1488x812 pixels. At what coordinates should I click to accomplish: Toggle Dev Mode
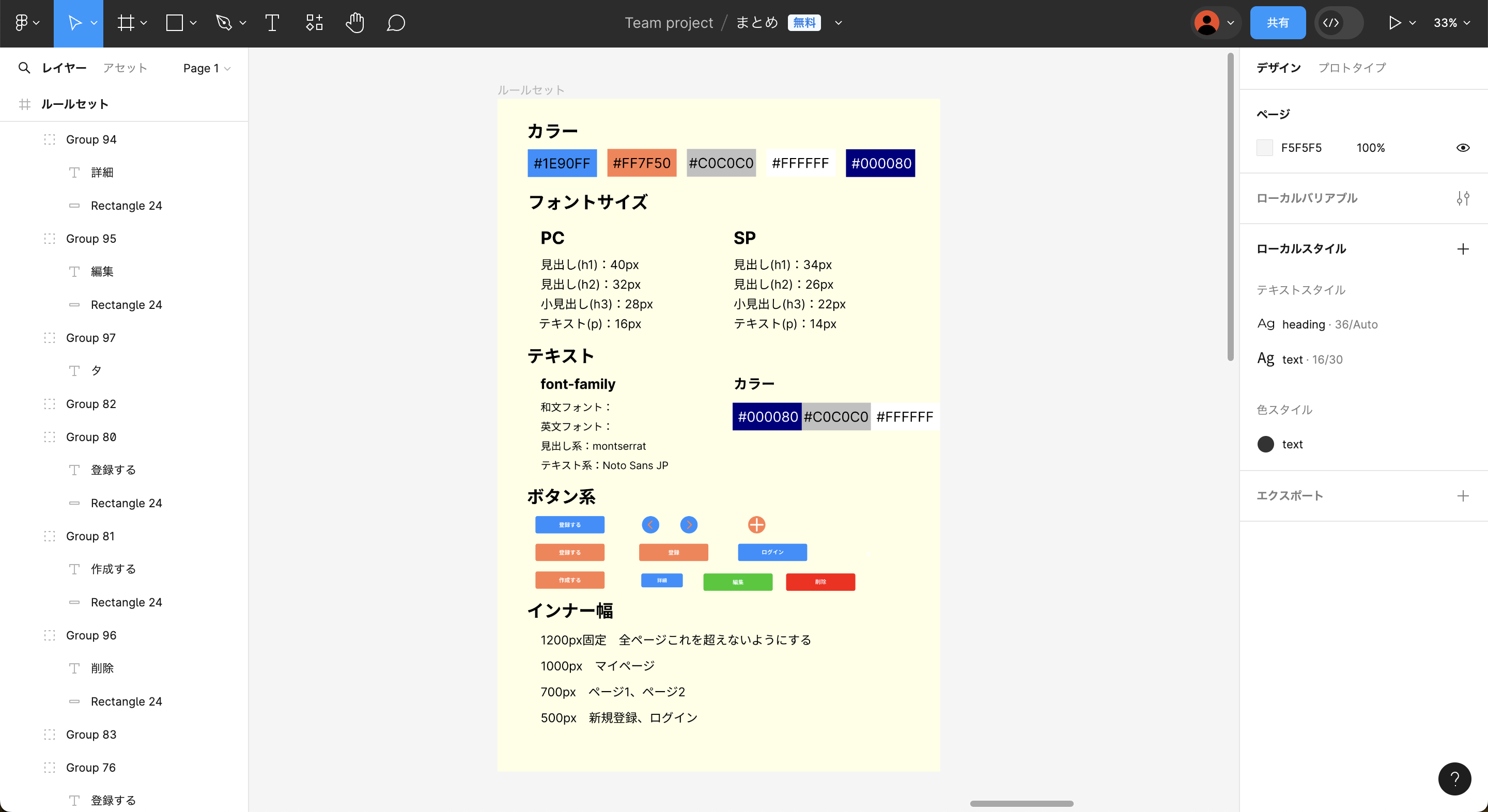[1332, 23]
